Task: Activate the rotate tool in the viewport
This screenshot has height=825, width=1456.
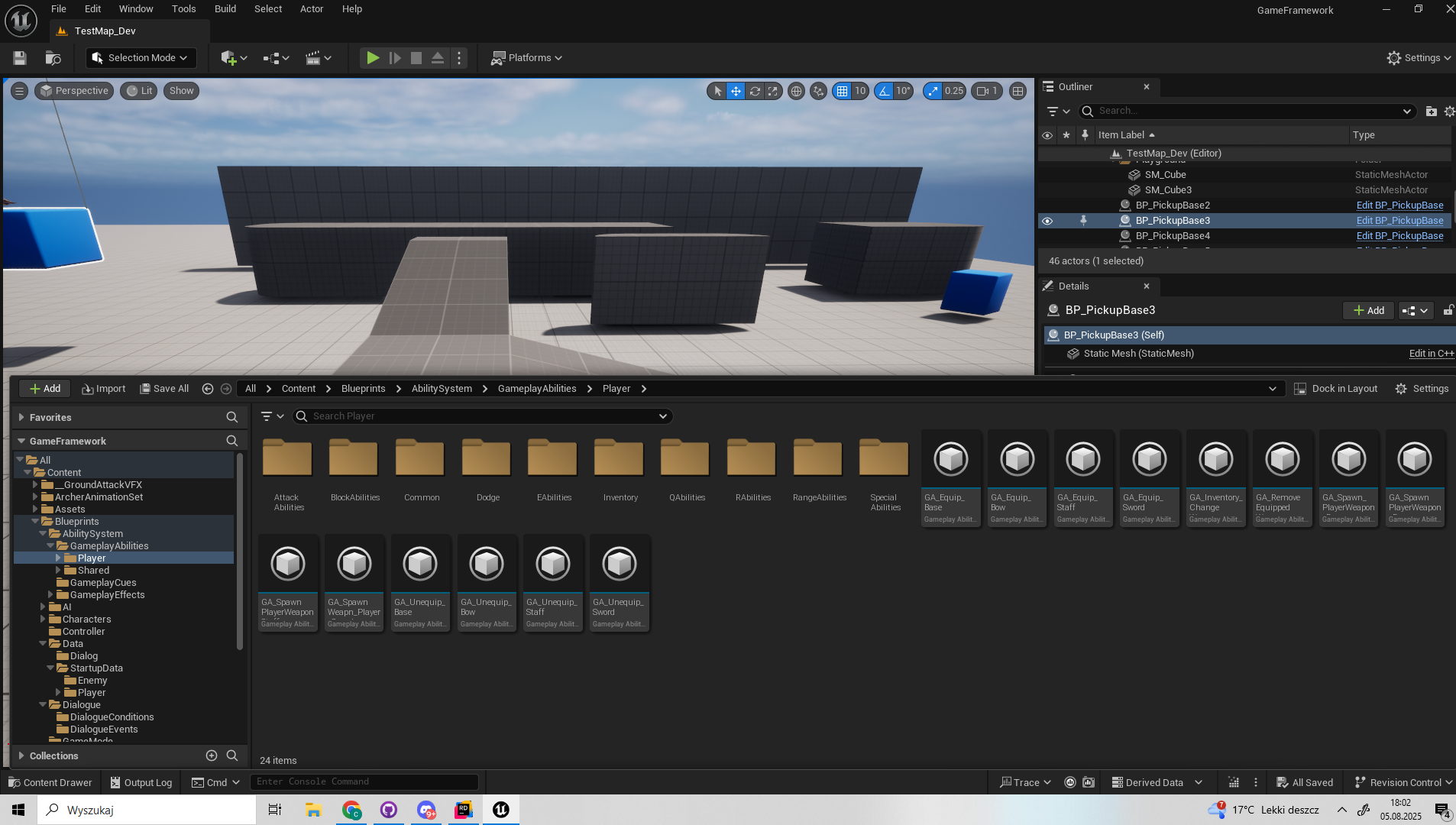Action: [x=755, y=91]
